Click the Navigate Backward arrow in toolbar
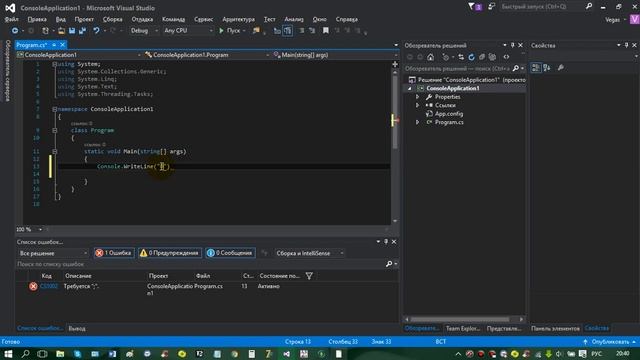This screenshot has width=640, height=360. [x=15, y=31]
